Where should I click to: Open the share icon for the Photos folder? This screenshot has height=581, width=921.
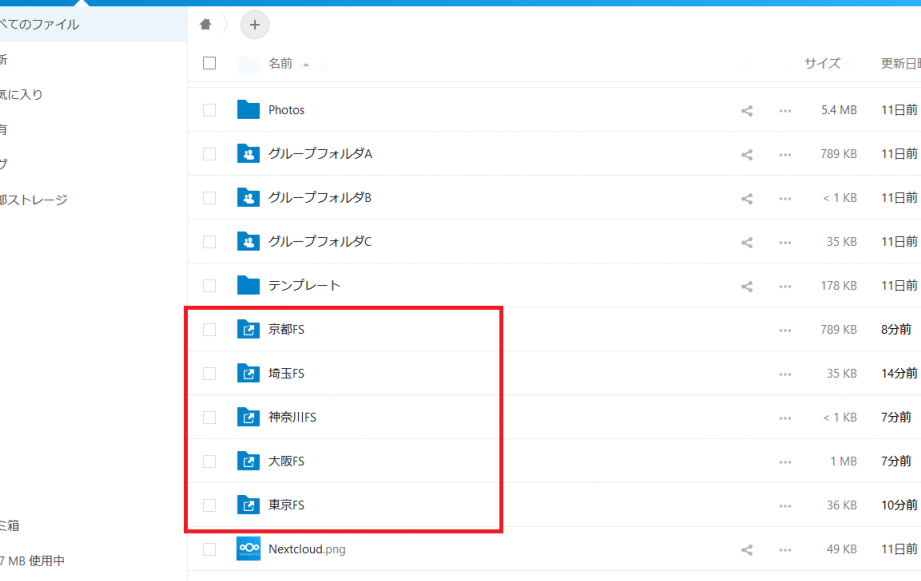(x=746, y=110)
